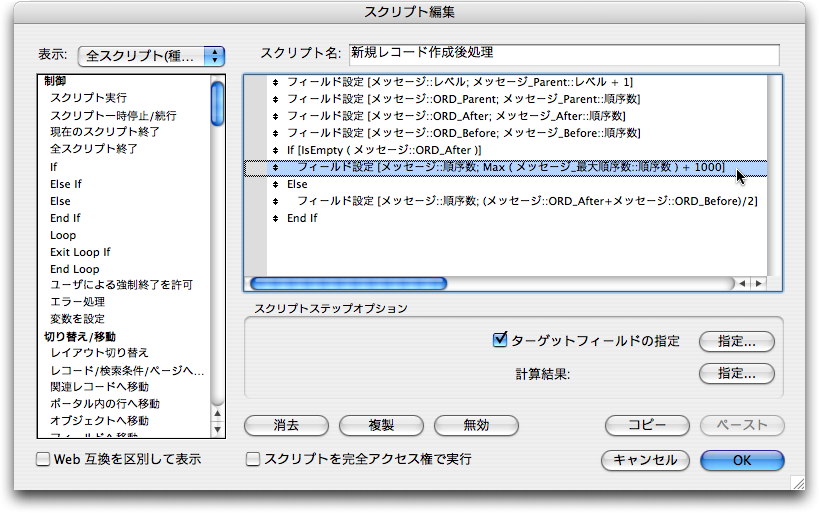Click the handle icon of the レベル field step

275,82
